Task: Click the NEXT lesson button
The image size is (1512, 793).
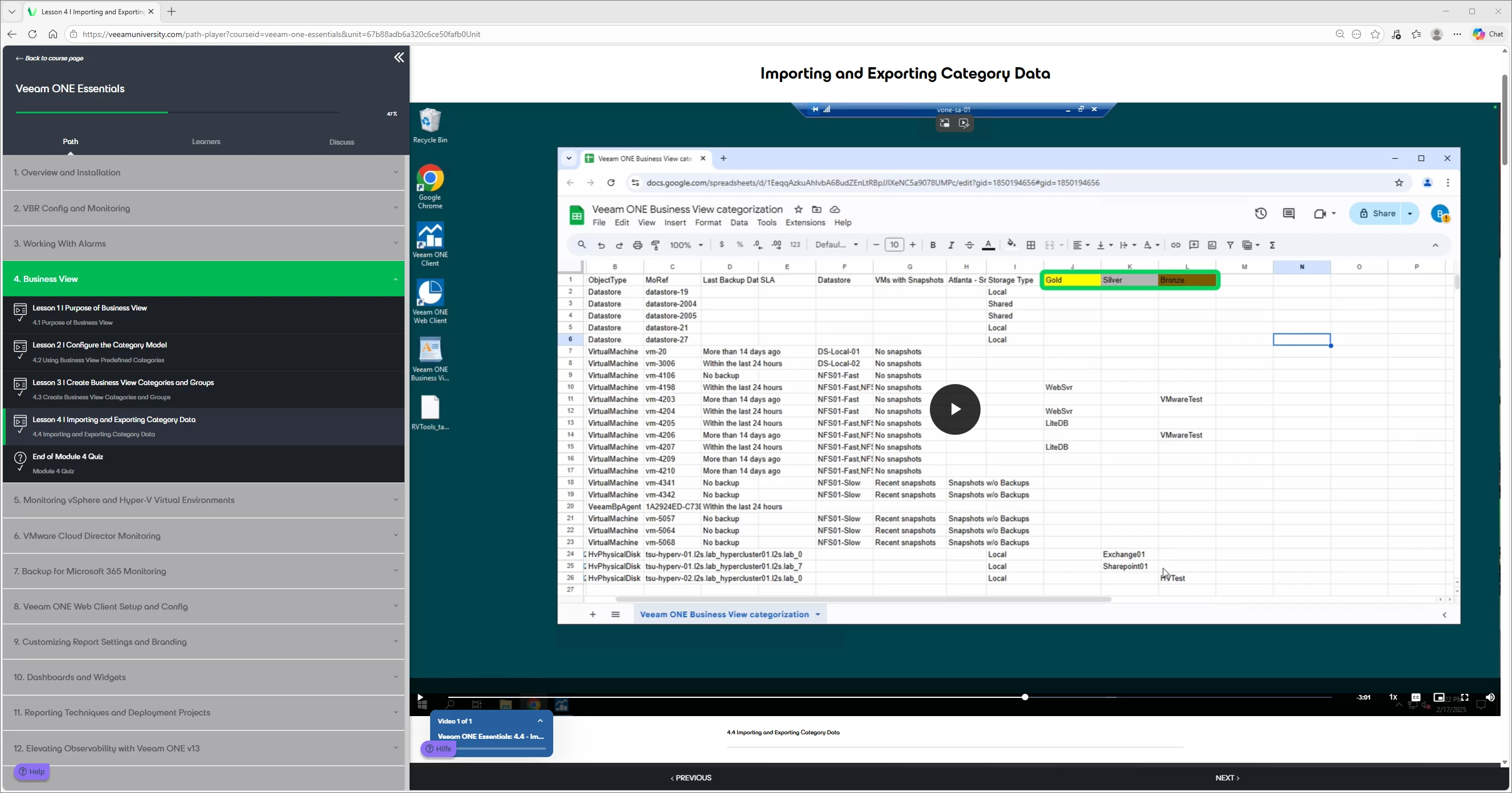Action: pos(1227,778)
